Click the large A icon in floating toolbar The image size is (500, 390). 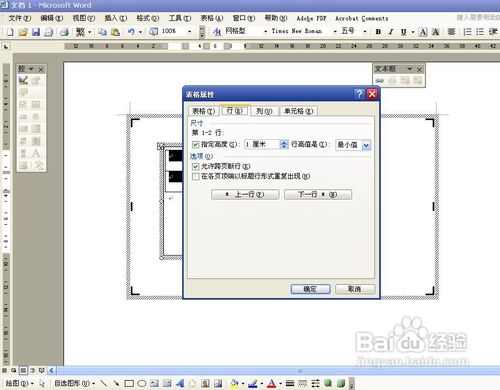[36, 153]
